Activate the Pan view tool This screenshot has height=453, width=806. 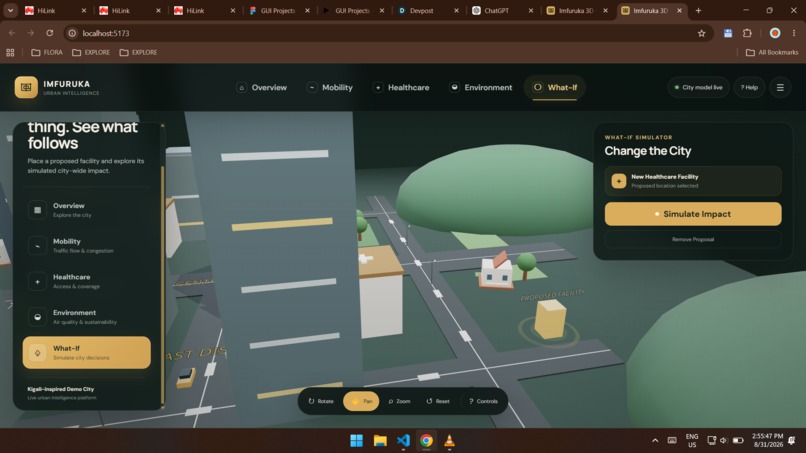click(x=361, y=401)
